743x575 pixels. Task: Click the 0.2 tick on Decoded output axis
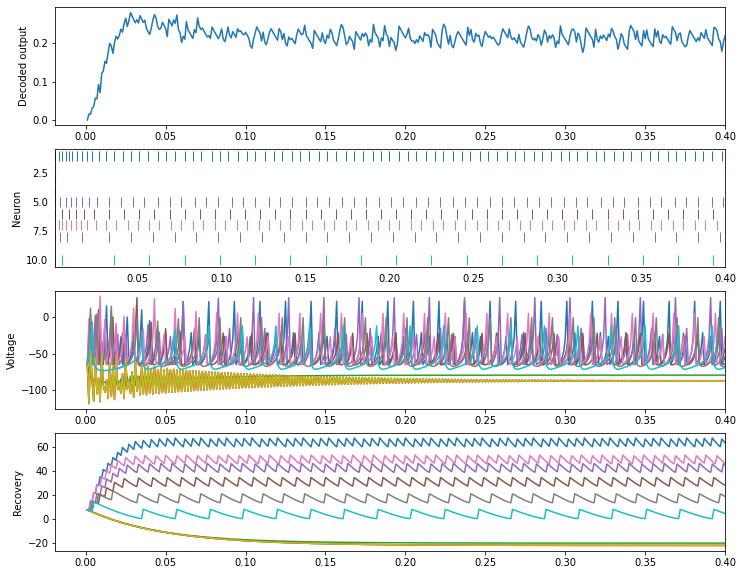coord(38,43)
